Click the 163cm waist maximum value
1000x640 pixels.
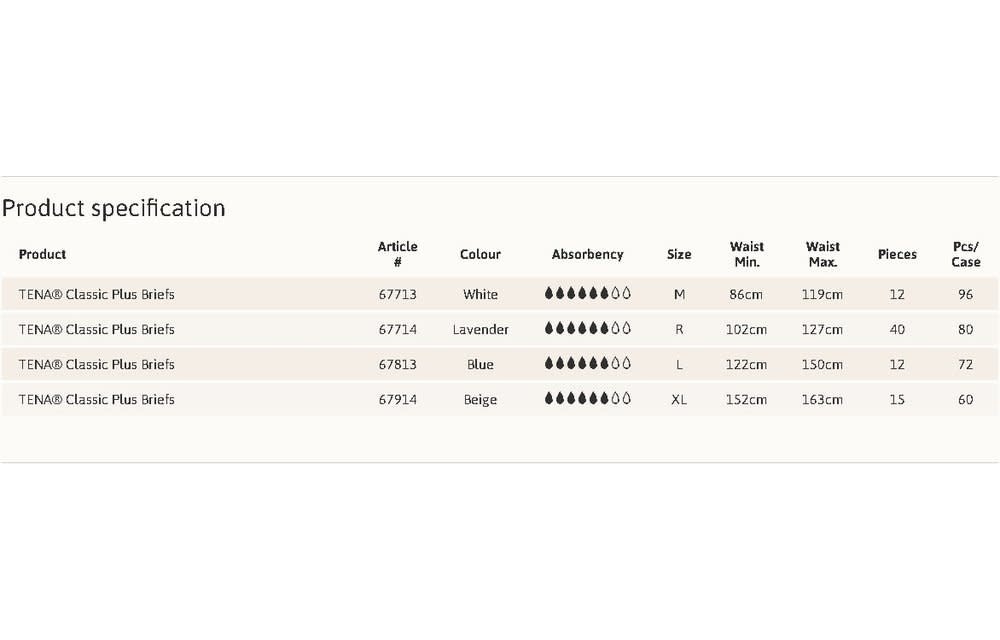822,399
